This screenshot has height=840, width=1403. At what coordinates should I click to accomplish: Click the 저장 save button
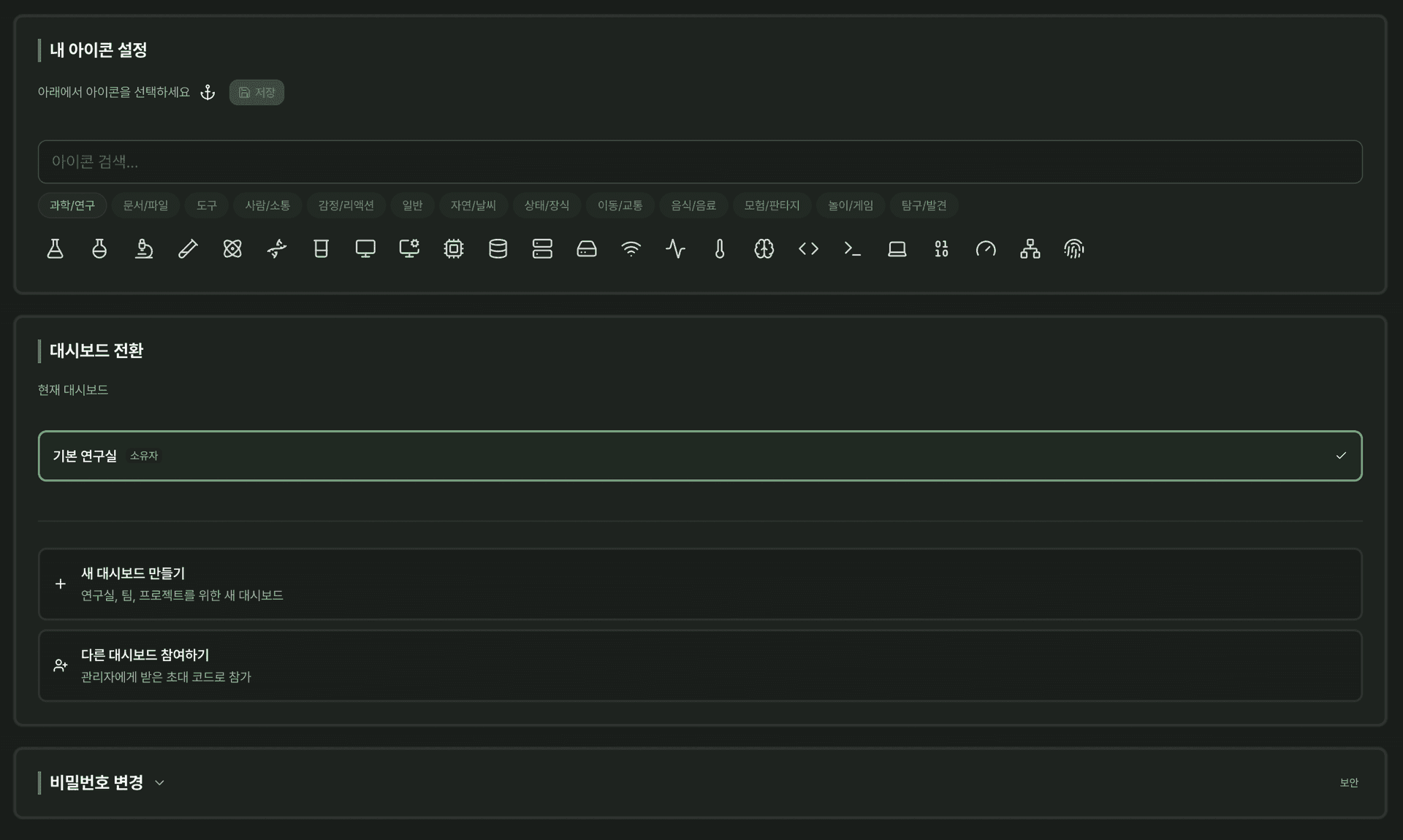256,93
